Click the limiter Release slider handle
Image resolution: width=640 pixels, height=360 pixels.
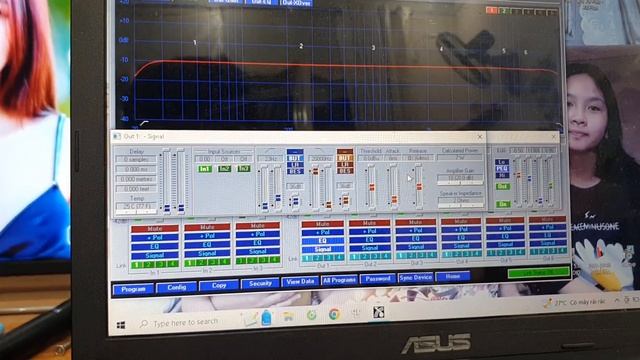[419, 187]
